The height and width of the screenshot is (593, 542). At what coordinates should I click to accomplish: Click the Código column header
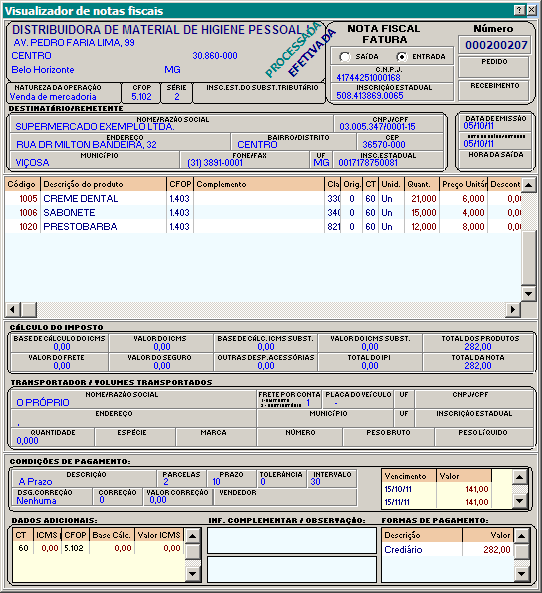click(22, 184)
